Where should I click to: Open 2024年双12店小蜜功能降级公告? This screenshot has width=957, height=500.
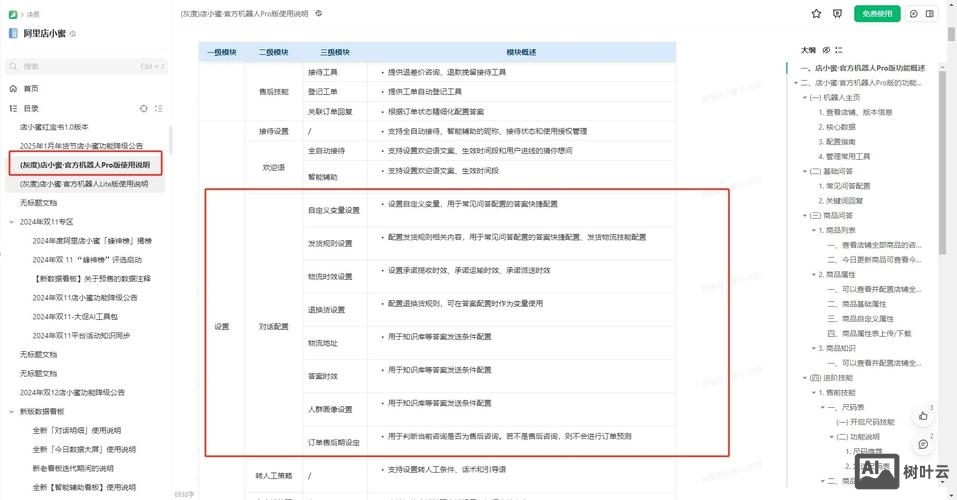(72, 393)
